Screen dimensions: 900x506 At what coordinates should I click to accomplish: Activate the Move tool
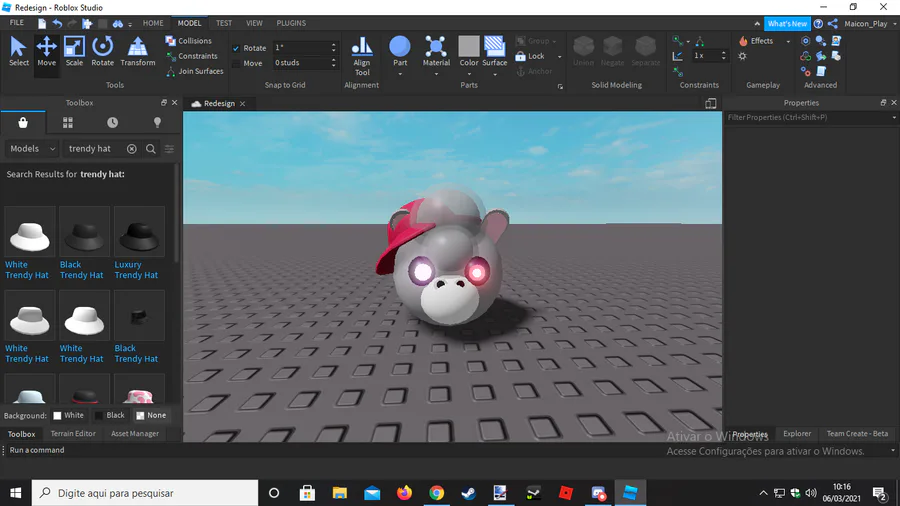[46, 52]
